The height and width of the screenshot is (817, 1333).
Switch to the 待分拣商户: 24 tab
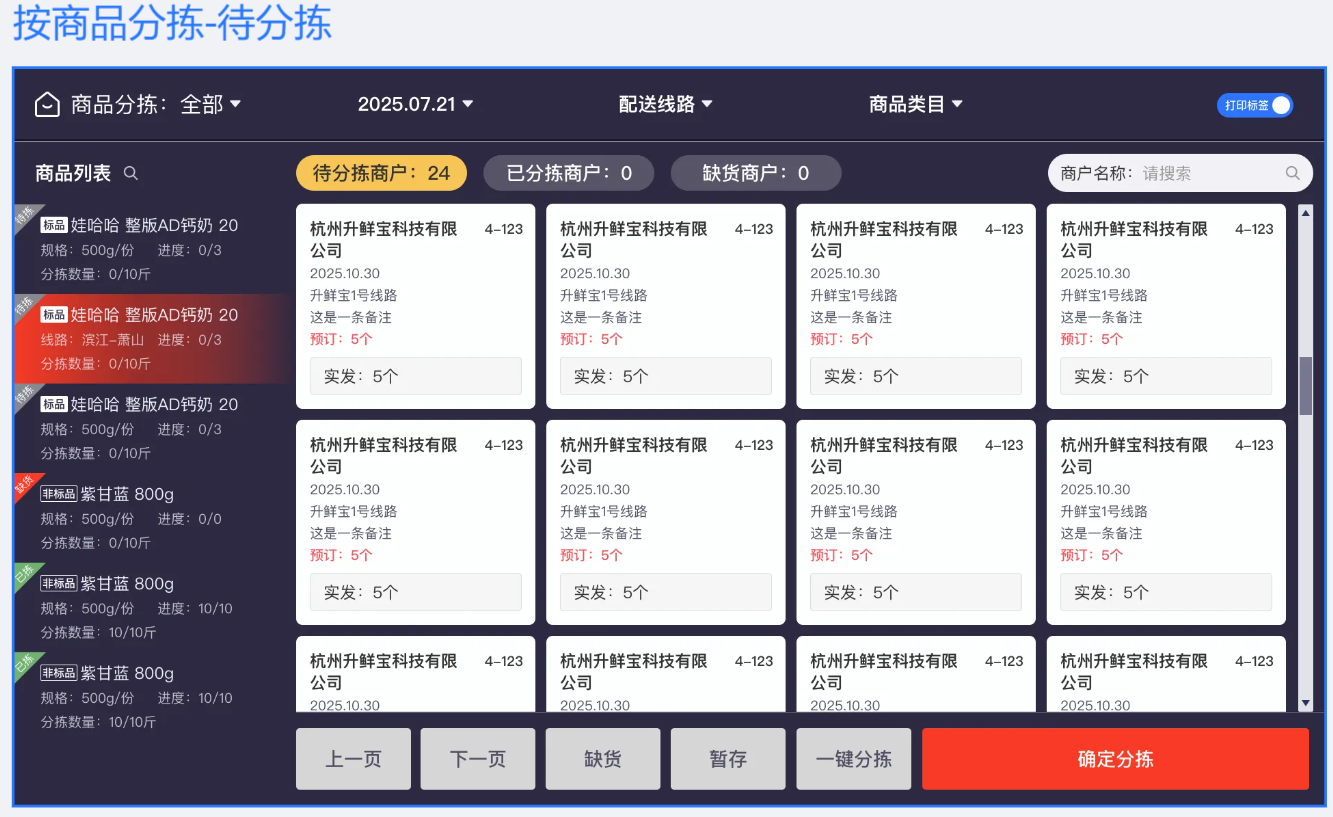(381, 173)
